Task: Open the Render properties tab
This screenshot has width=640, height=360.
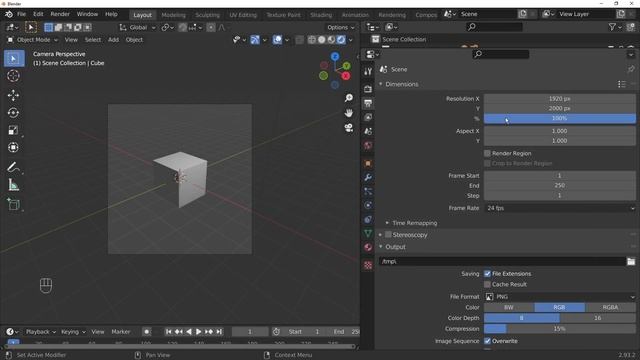Action: click(368, 89)
